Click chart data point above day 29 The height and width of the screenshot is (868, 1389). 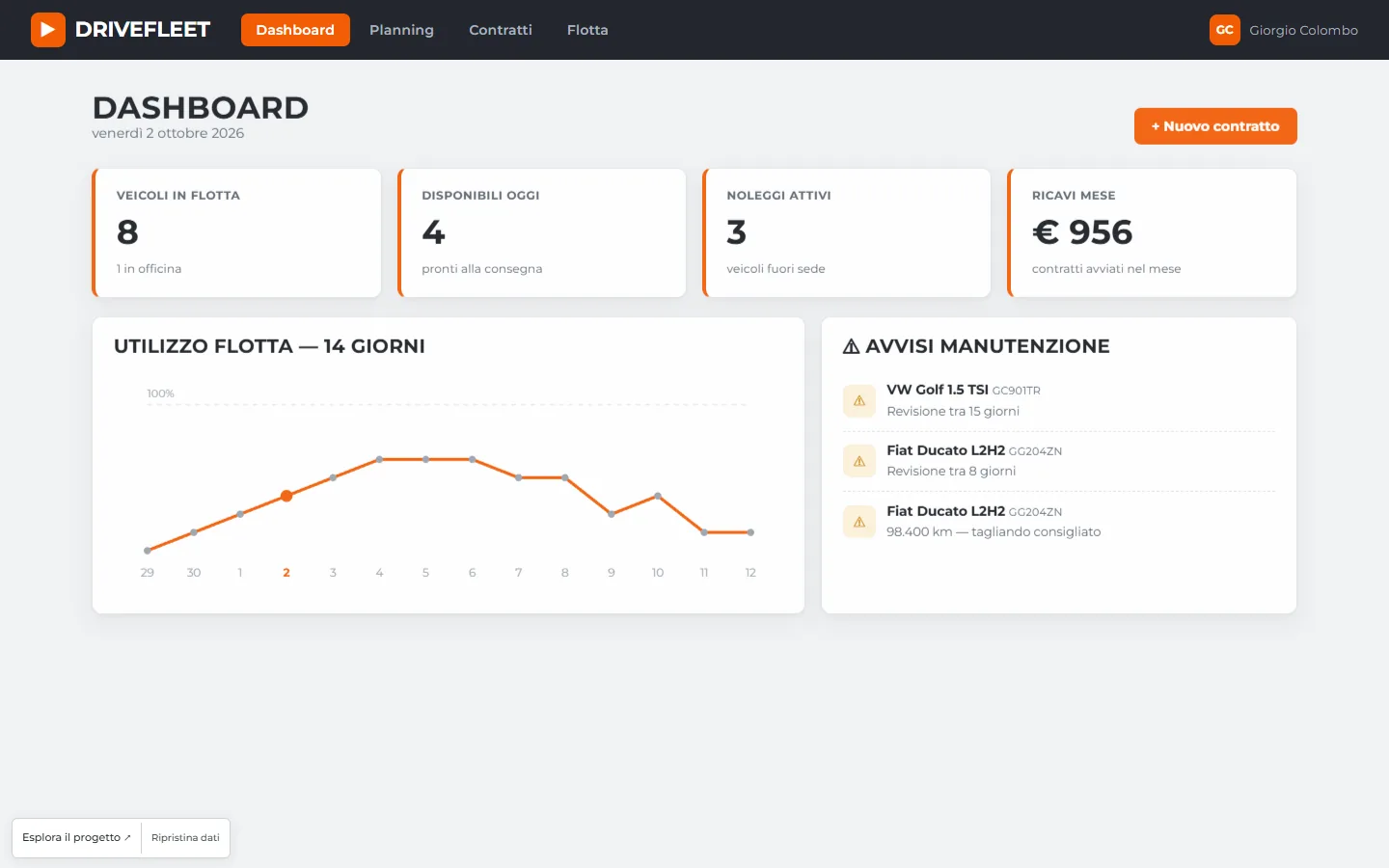tap(148, 551)
